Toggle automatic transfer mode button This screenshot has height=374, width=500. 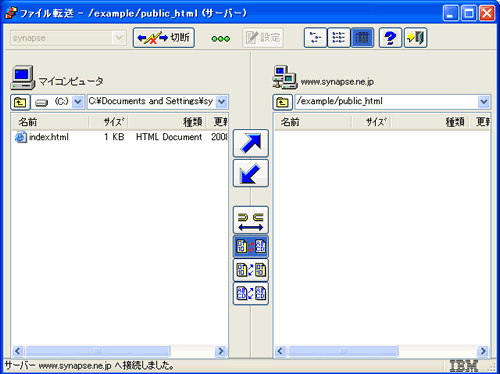pos(251,247)
